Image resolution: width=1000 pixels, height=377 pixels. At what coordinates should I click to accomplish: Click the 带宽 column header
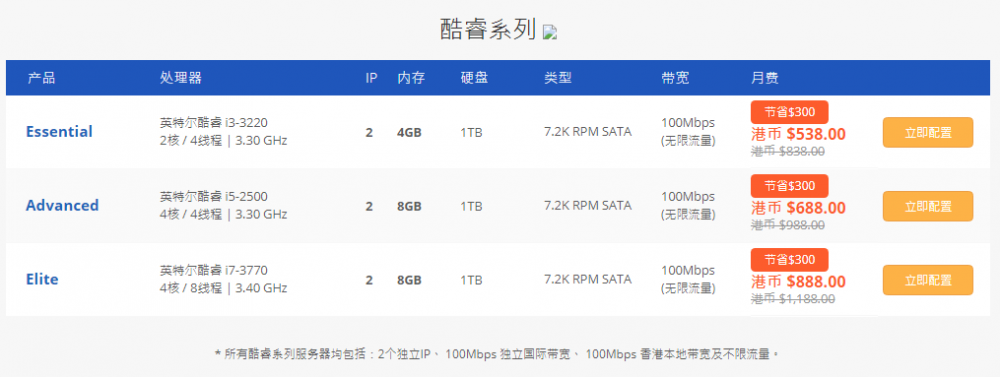(675, 78)
